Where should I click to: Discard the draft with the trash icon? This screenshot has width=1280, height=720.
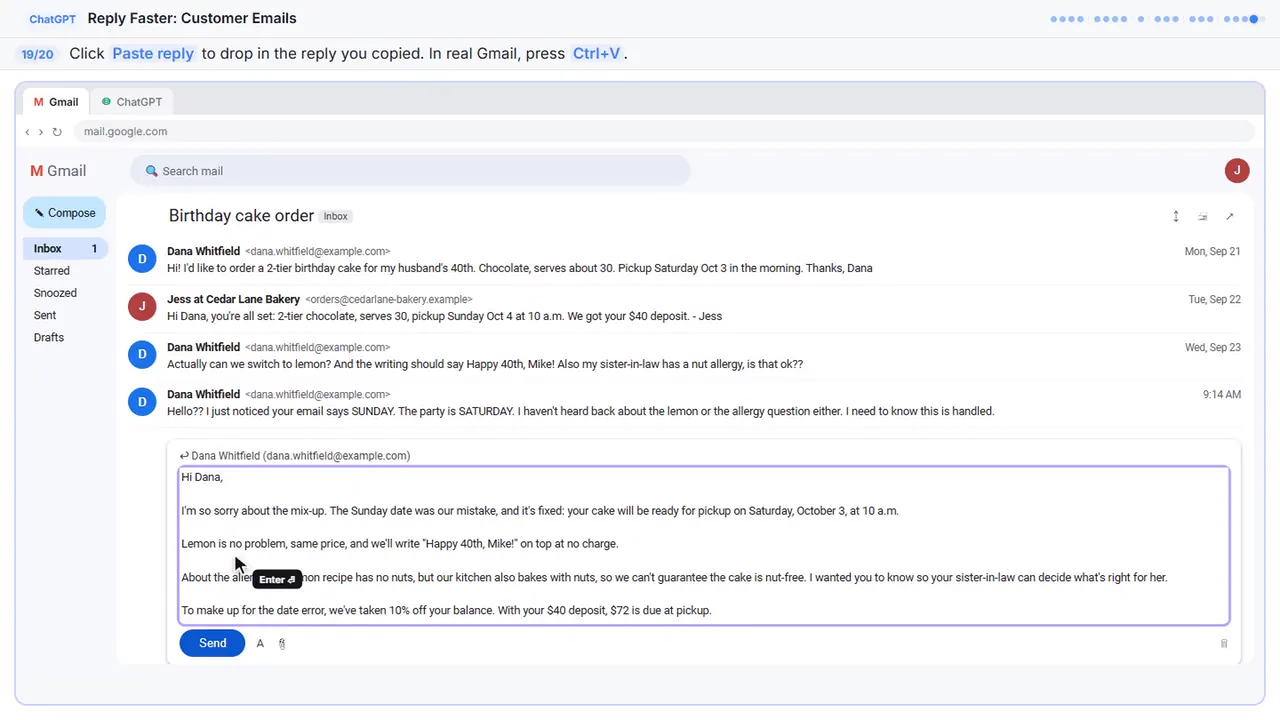(1224, 644)
